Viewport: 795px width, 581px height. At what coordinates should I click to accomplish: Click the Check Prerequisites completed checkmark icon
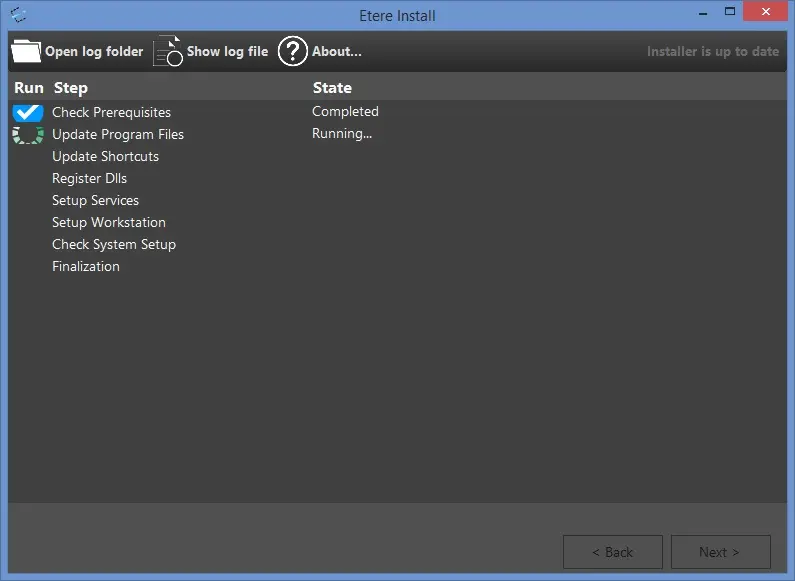click(28, 113)
